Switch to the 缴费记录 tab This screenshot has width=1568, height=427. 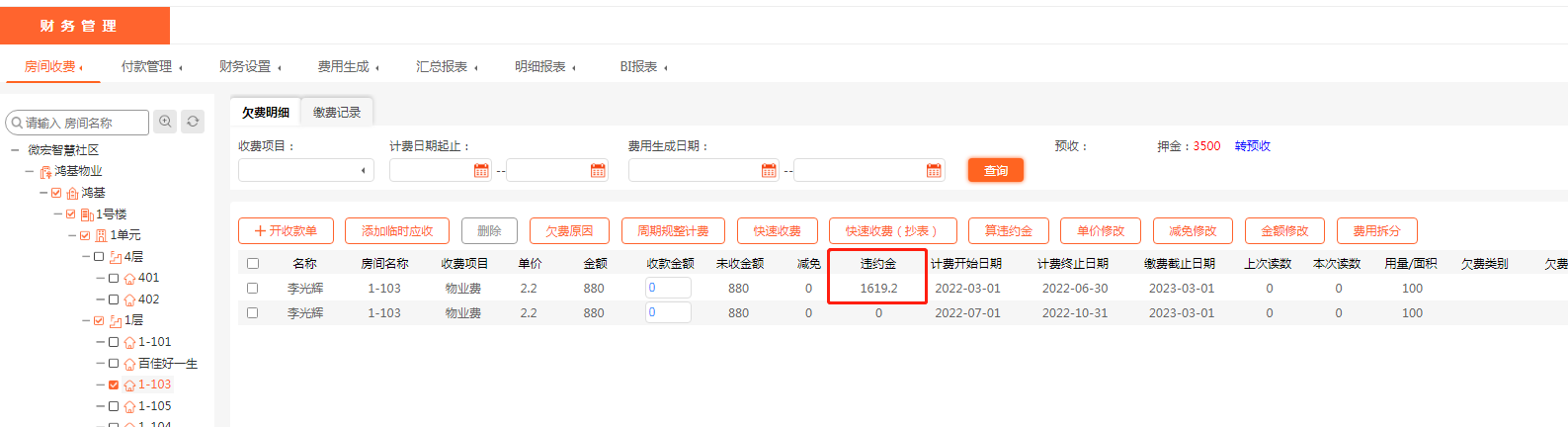(x=337, y=113)
